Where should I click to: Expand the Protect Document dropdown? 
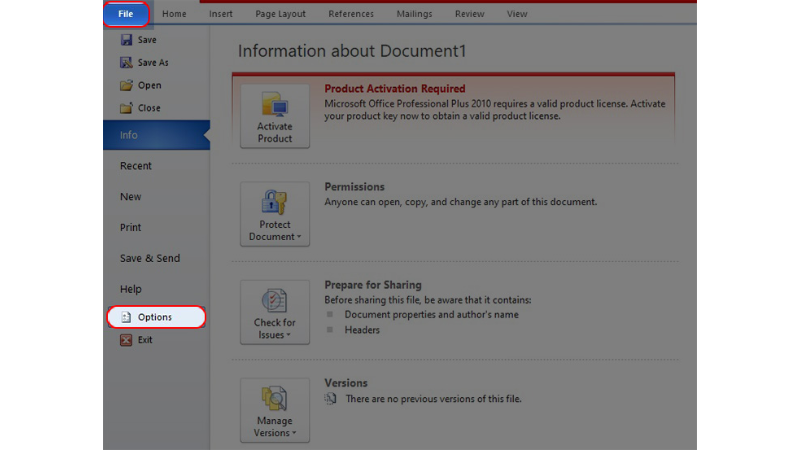tap(275, 214)
